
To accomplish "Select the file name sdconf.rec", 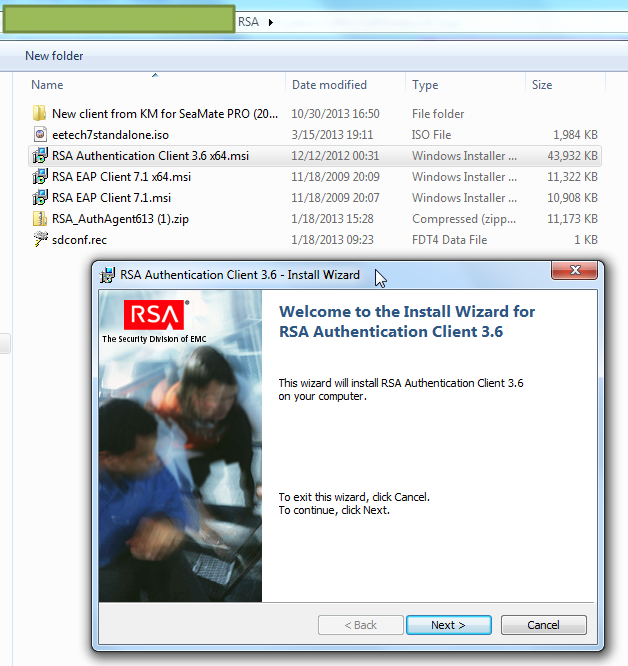I will tap(79, 240).
